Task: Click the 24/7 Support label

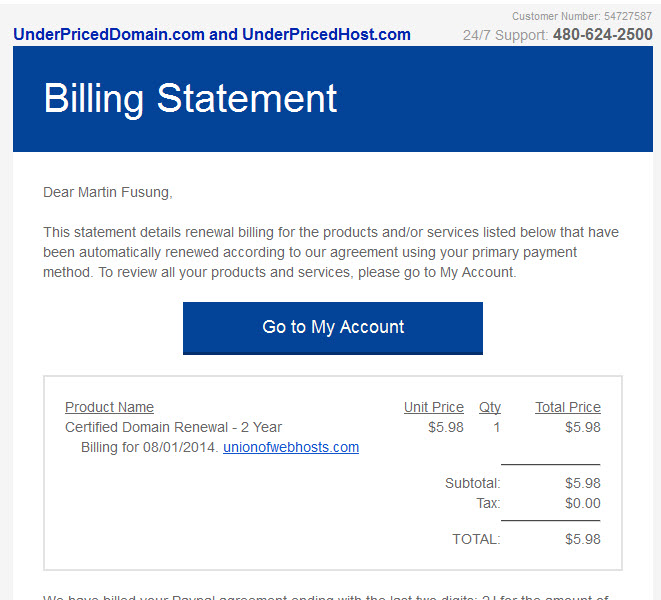Action: tap(505, 35)
